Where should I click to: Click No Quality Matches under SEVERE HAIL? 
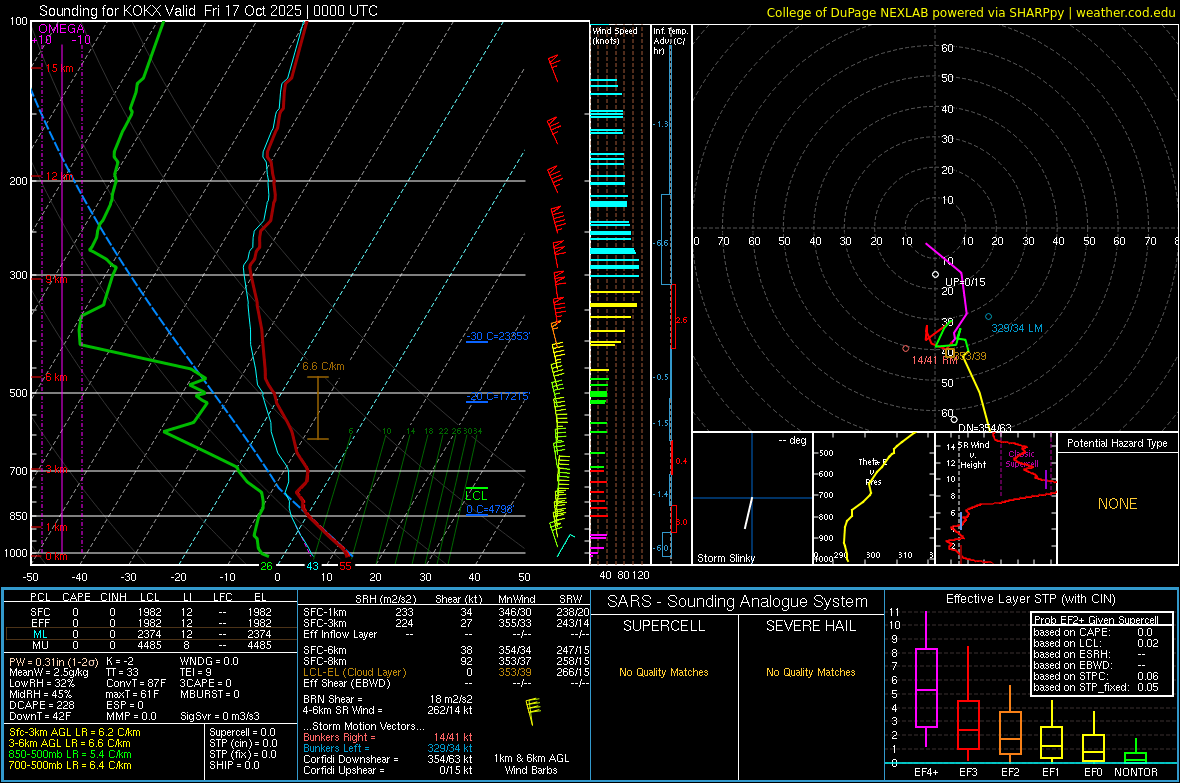tap(810, 672)
